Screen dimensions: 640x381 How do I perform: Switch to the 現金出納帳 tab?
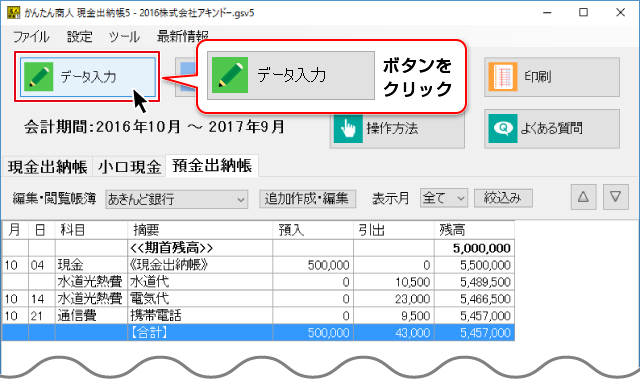47,167
